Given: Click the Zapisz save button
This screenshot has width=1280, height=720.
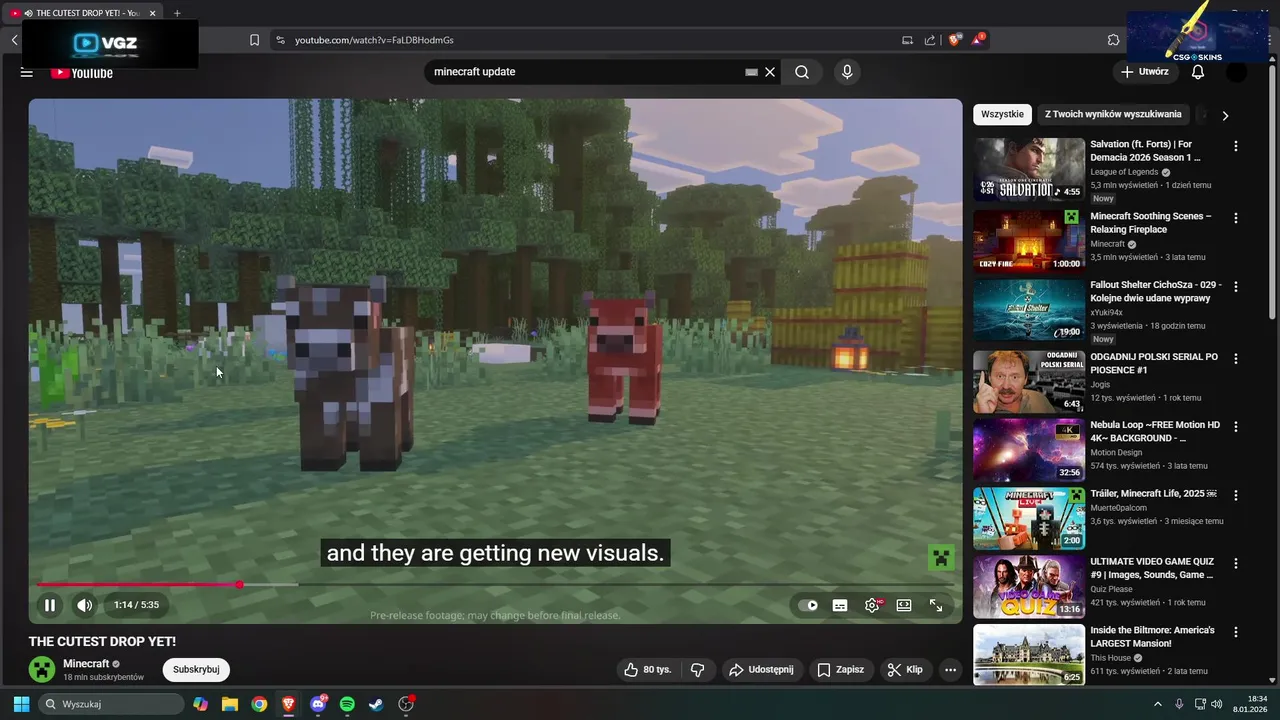Looking at the screenshot, I should click(840, 670).
